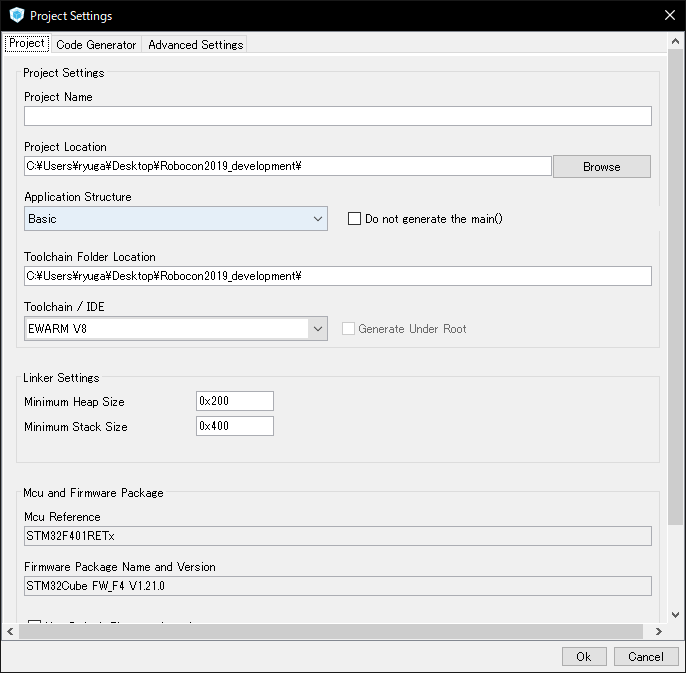Confirm settings with the Ok button
Screen dimensions: 686x673
click(x=584, y=656)
